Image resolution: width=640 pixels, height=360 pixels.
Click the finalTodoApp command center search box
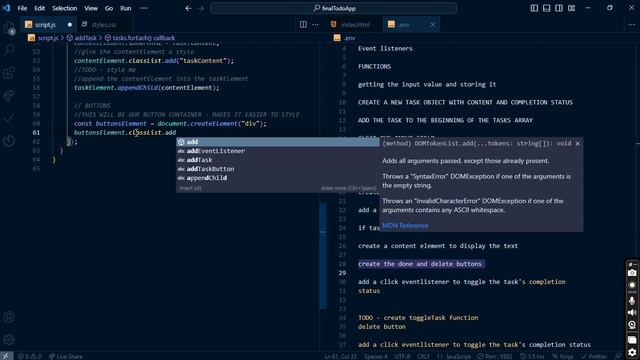333,8
